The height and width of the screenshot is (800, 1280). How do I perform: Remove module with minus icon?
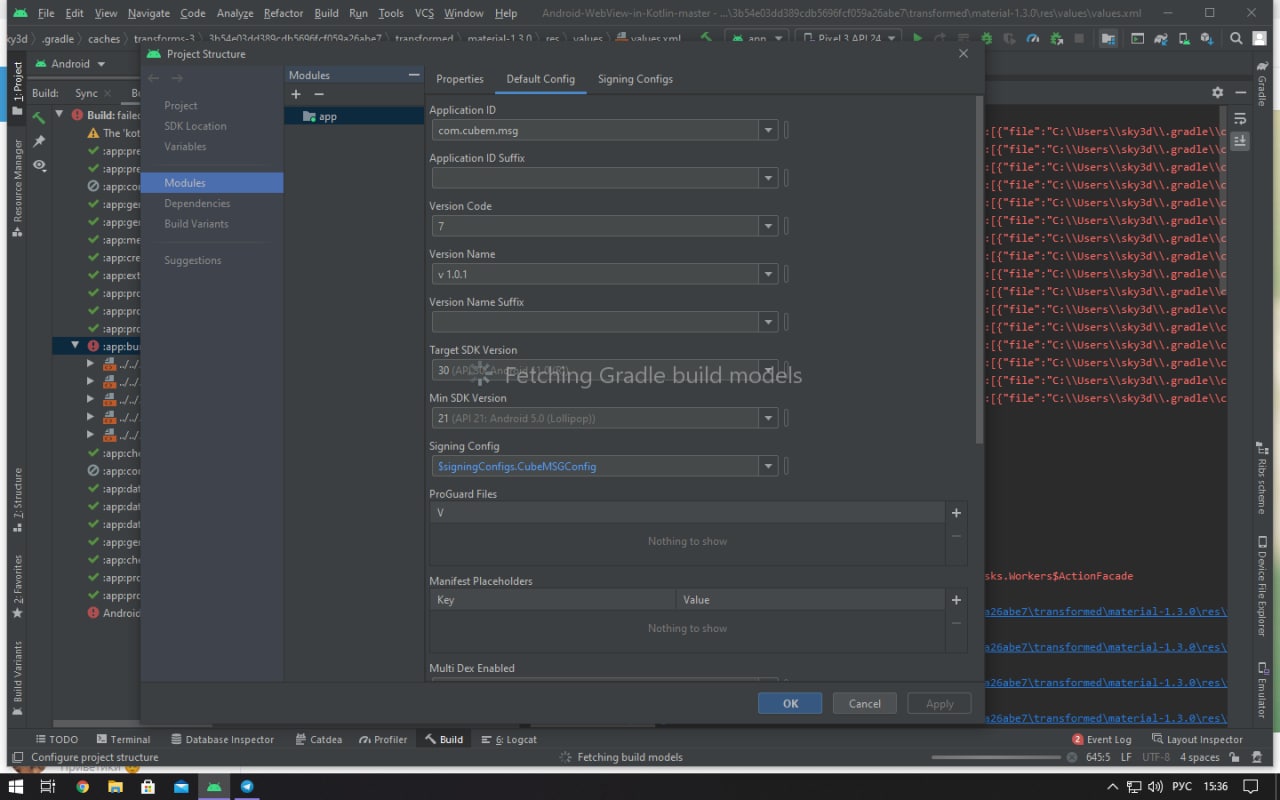tap(319, 94)
